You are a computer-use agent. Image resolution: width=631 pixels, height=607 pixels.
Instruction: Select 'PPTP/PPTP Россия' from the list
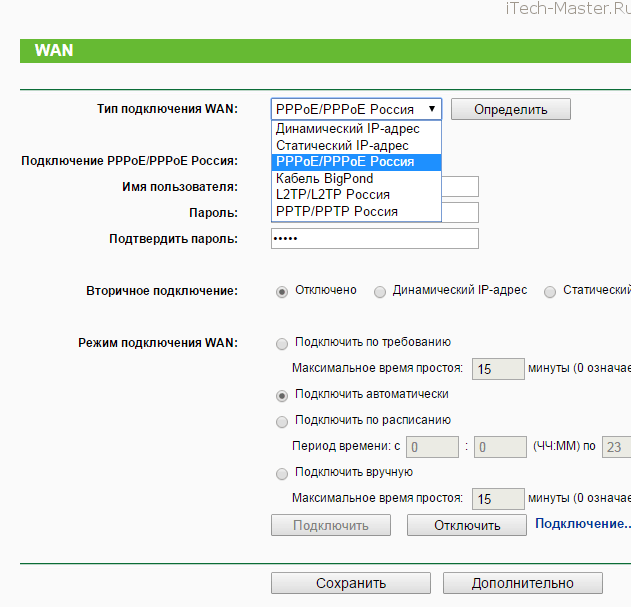pos(336,212)
